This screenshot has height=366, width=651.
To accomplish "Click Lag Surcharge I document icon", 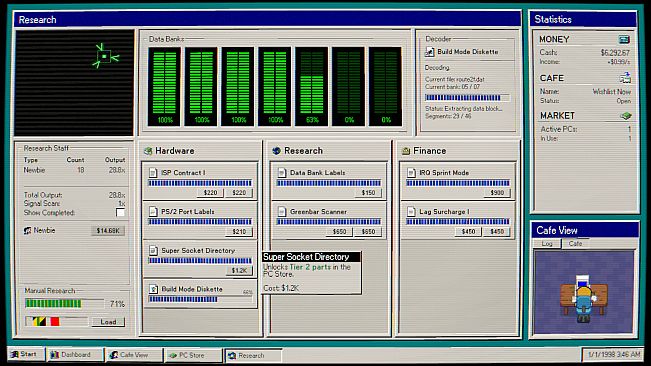I will coord(411,212).
